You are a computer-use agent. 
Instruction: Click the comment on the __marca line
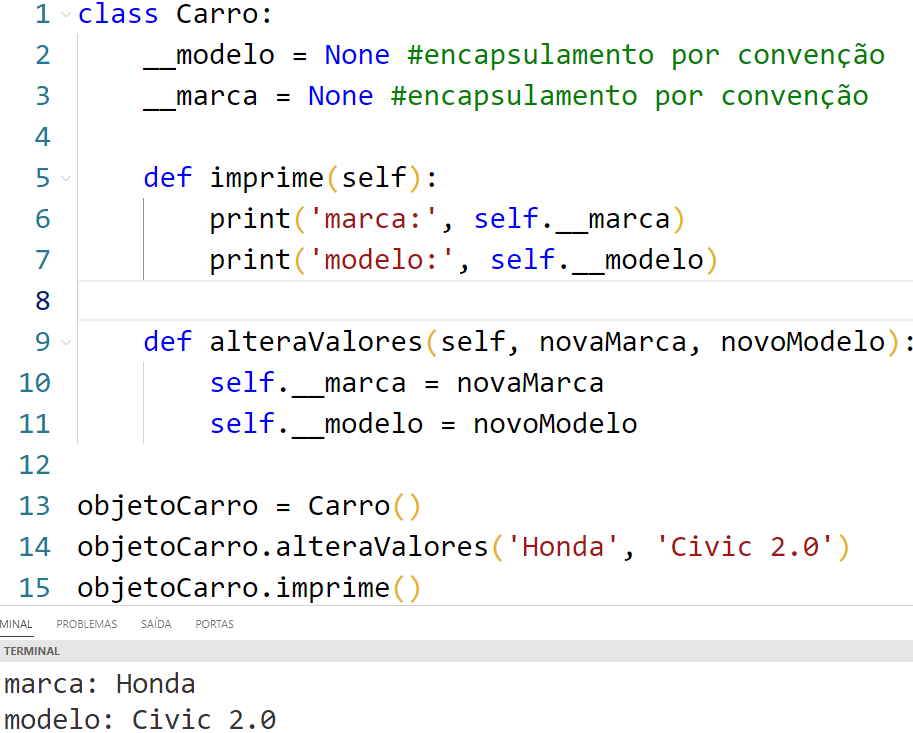630,97
